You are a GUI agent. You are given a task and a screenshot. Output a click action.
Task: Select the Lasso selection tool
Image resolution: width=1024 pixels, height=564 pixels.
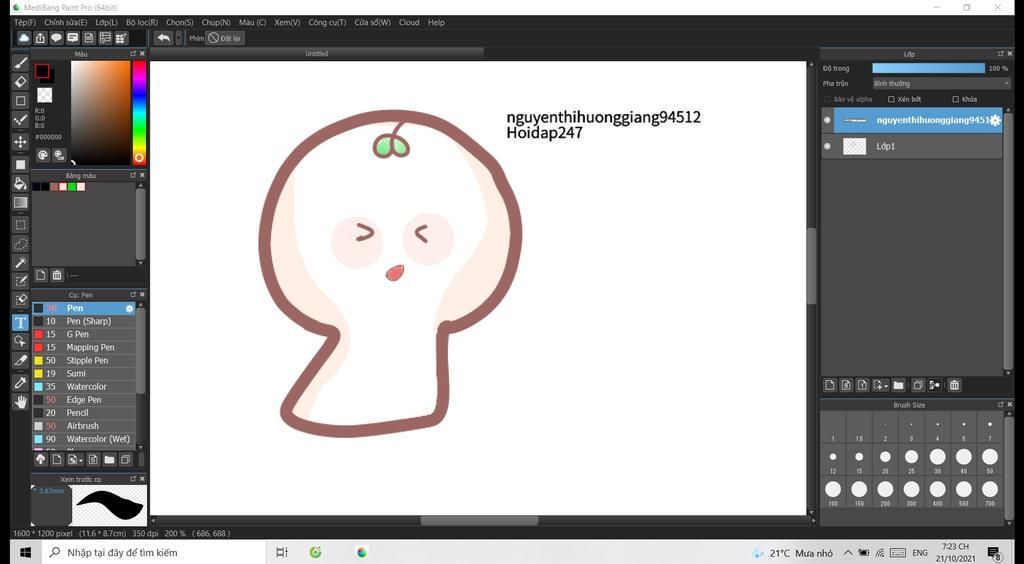point(20,244)
